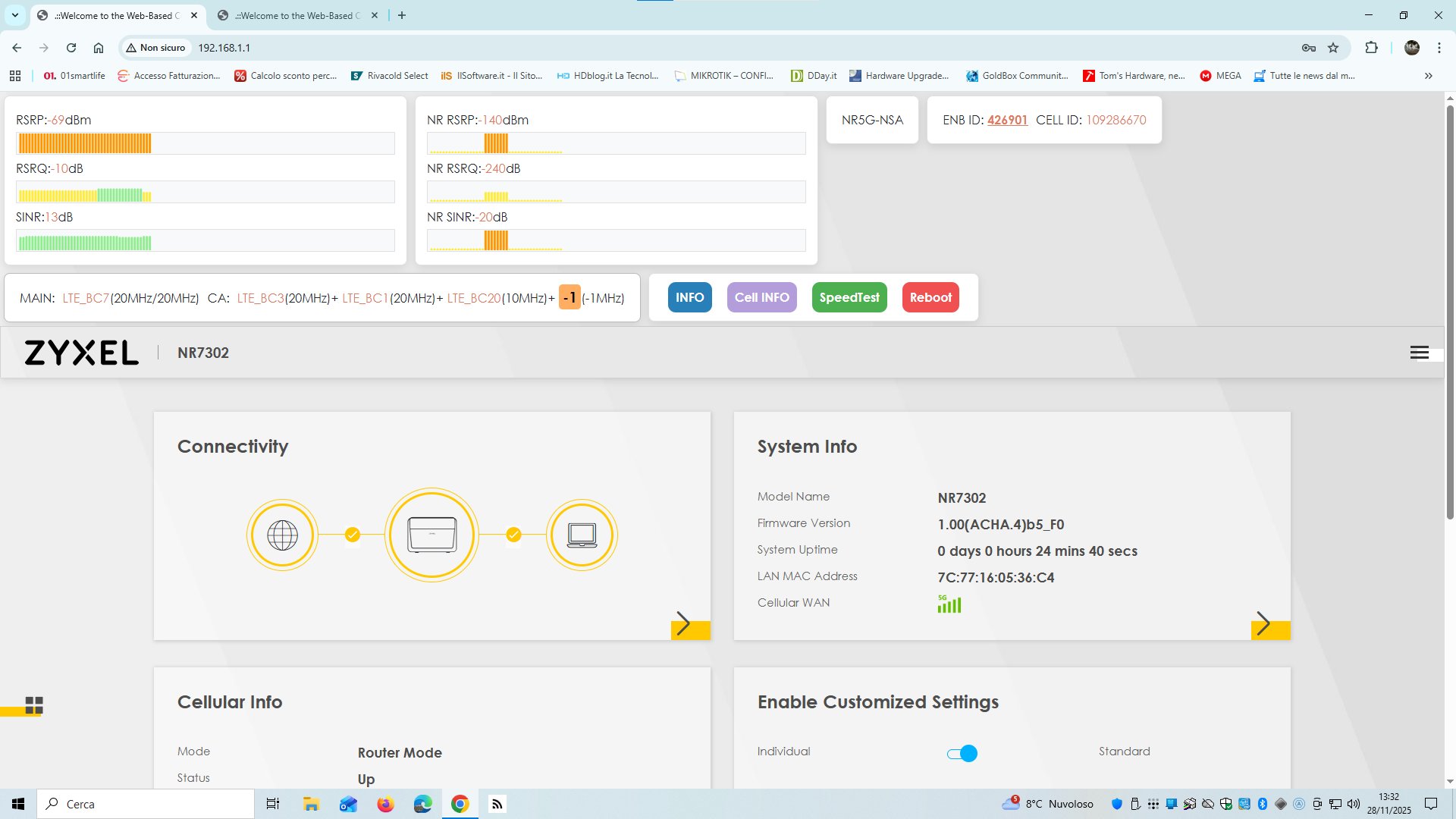Click the 5G signal bars icon
The image size is (1456, 819).
(x=949, y=604)
